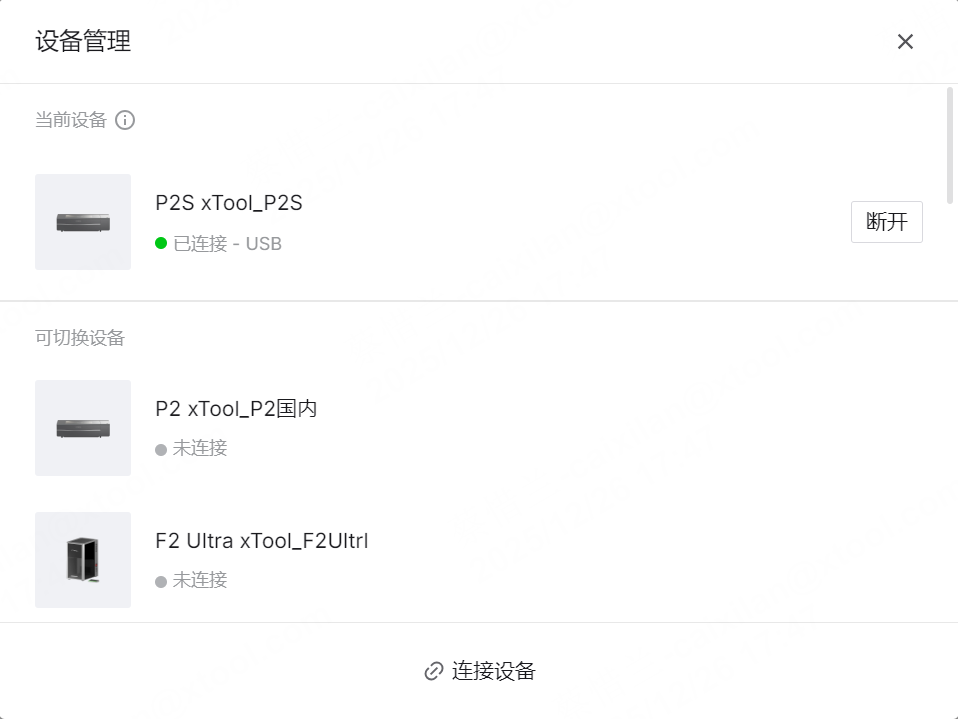The width and height of the screenshot is (958, 719).
Task: Click the green connected status dot
Action: tap(161, 243)
